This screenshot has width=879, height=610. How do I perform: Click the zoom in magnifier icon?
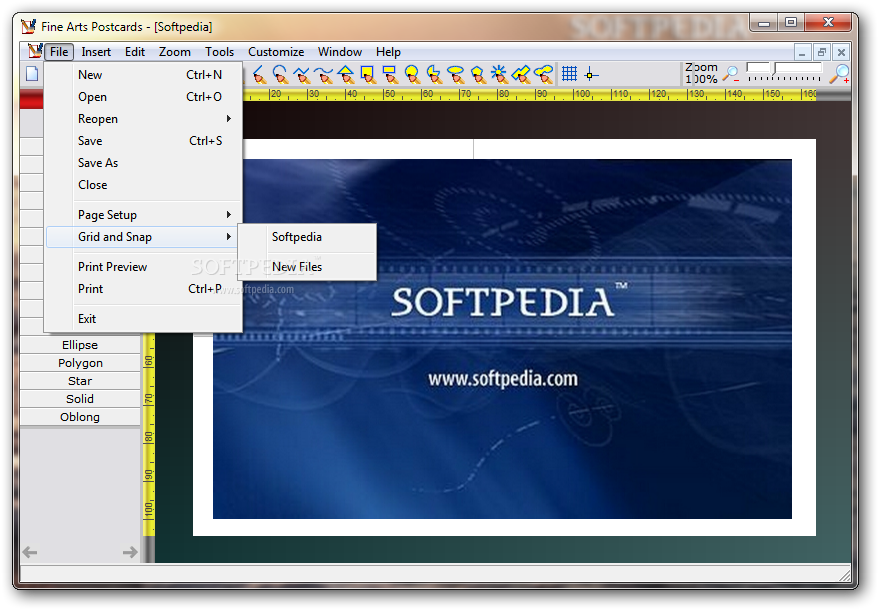pos(840,73)
